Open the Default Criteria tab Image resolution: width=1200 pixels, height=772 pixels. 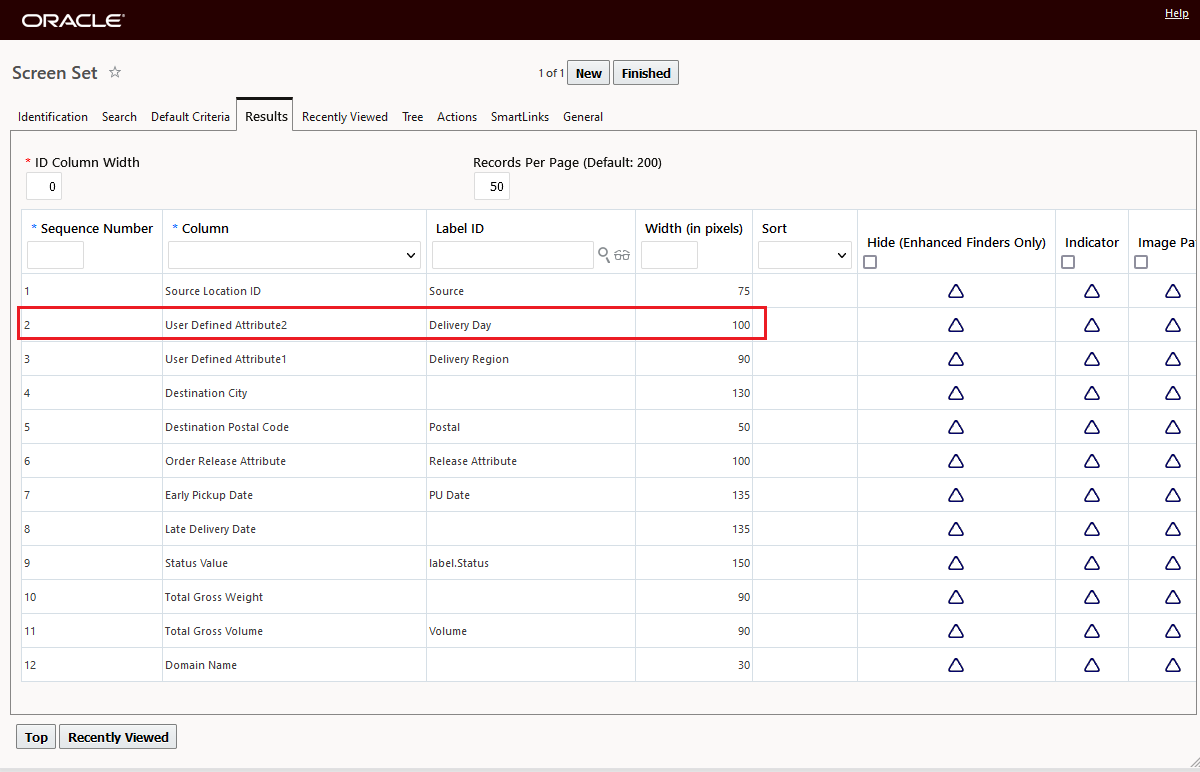point(190,117)
